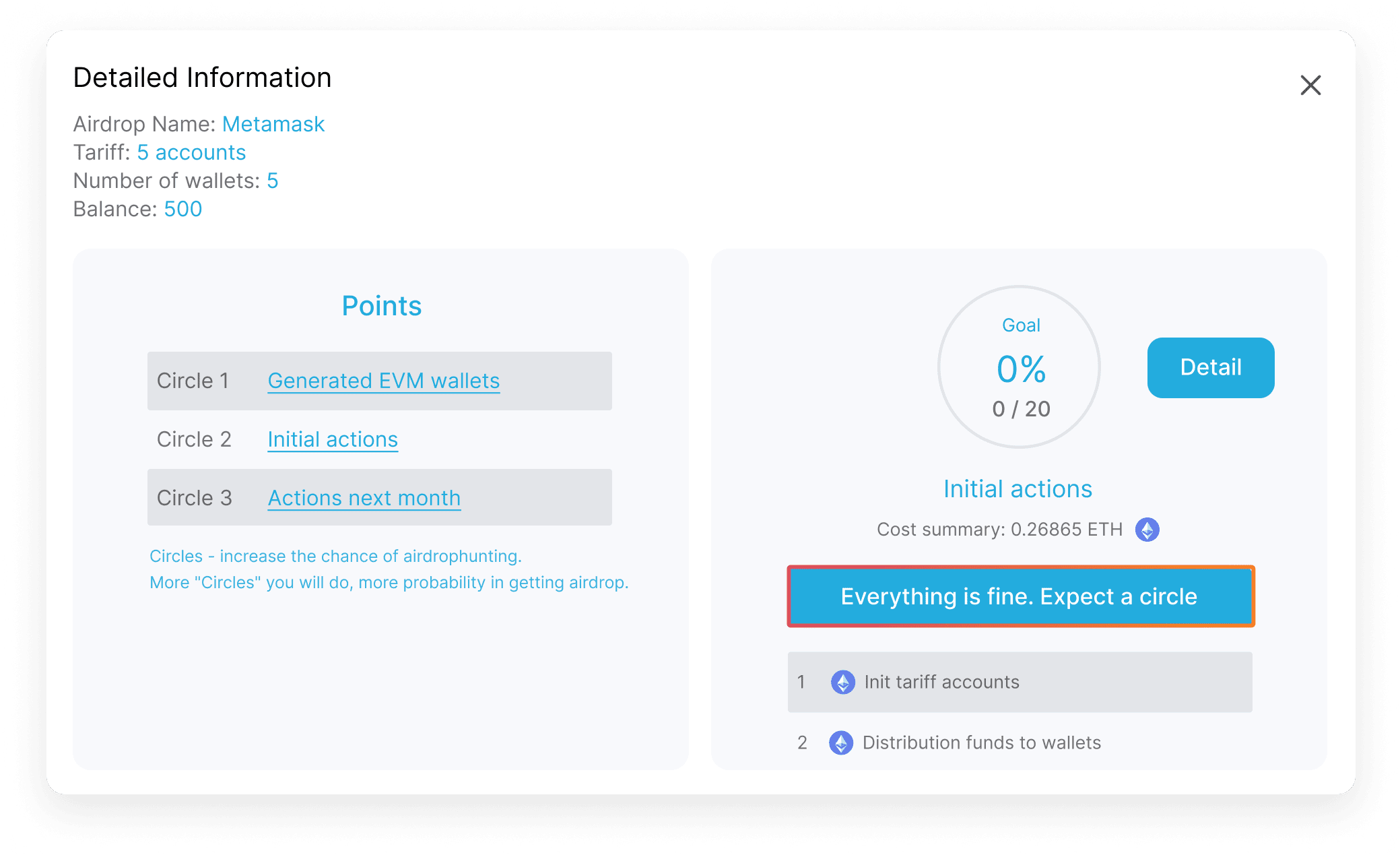Click the Number of wallets value
Image resolution: width=1400 pixels, height=855 pixels.
point(272,181)
